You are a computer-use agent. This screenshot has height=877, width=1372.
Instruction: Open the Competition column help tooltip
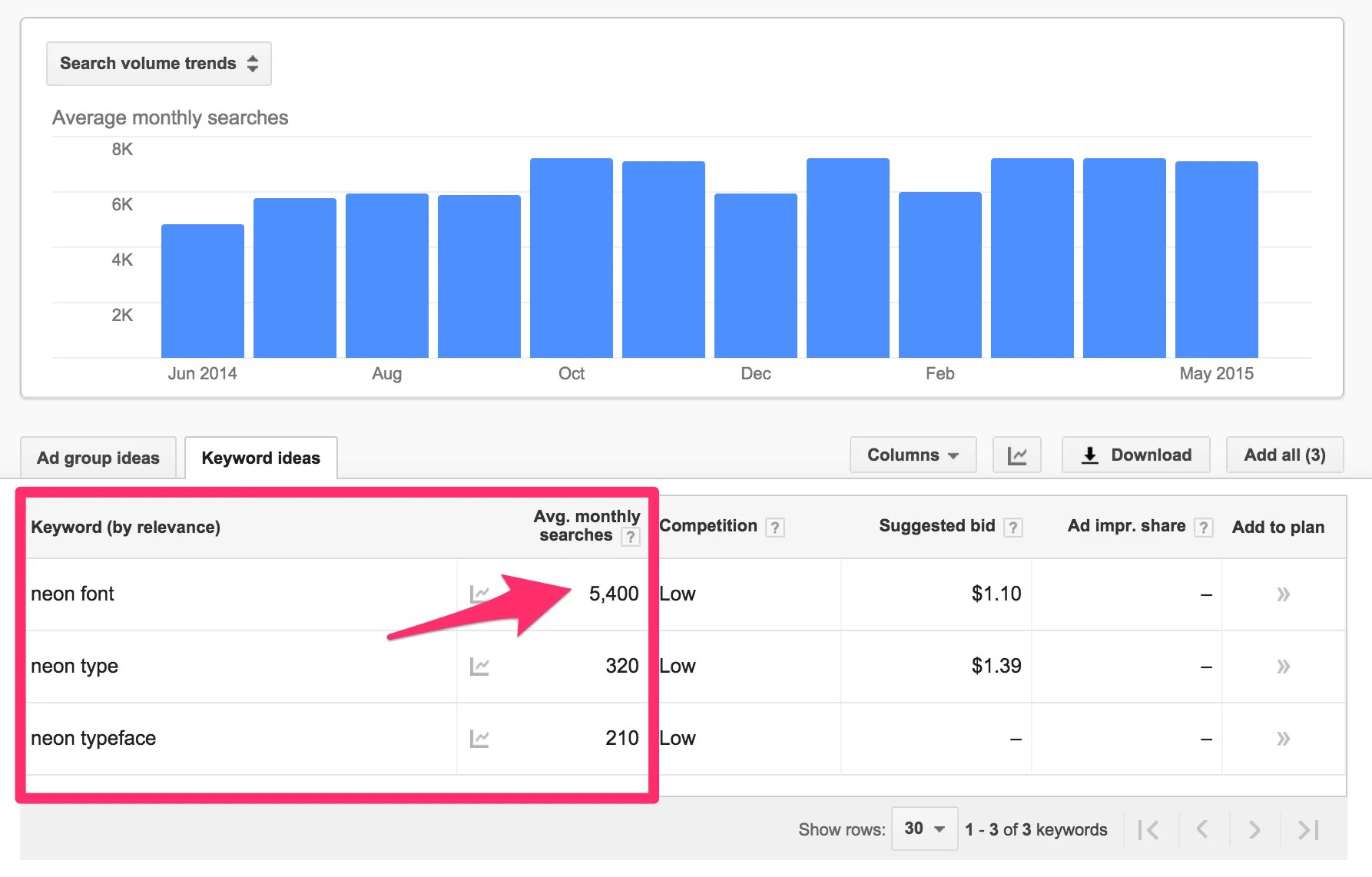[775, 527]
